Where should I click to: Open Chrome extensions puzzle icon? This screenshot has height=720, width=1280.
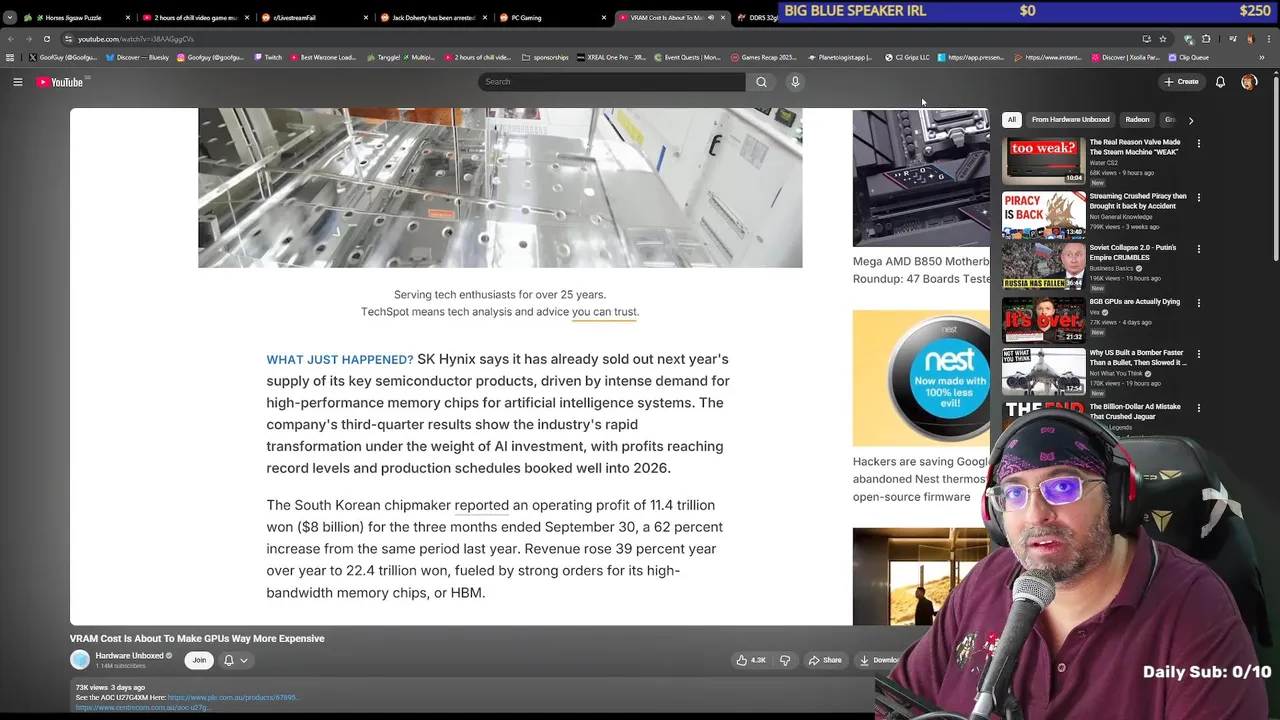1206,39
